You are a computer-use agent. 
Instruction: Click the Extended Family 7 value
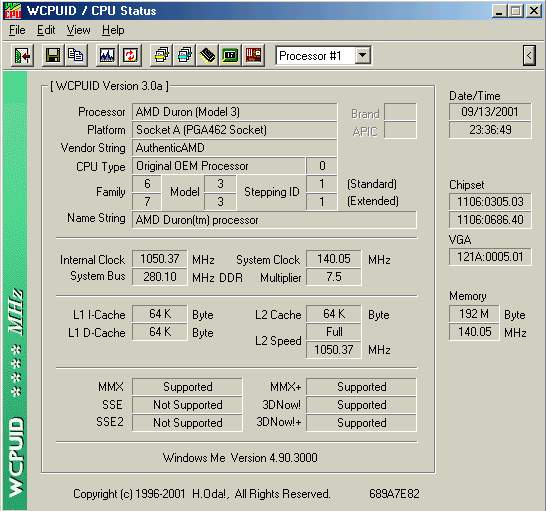pyautogui.click(x=147, y=202)
